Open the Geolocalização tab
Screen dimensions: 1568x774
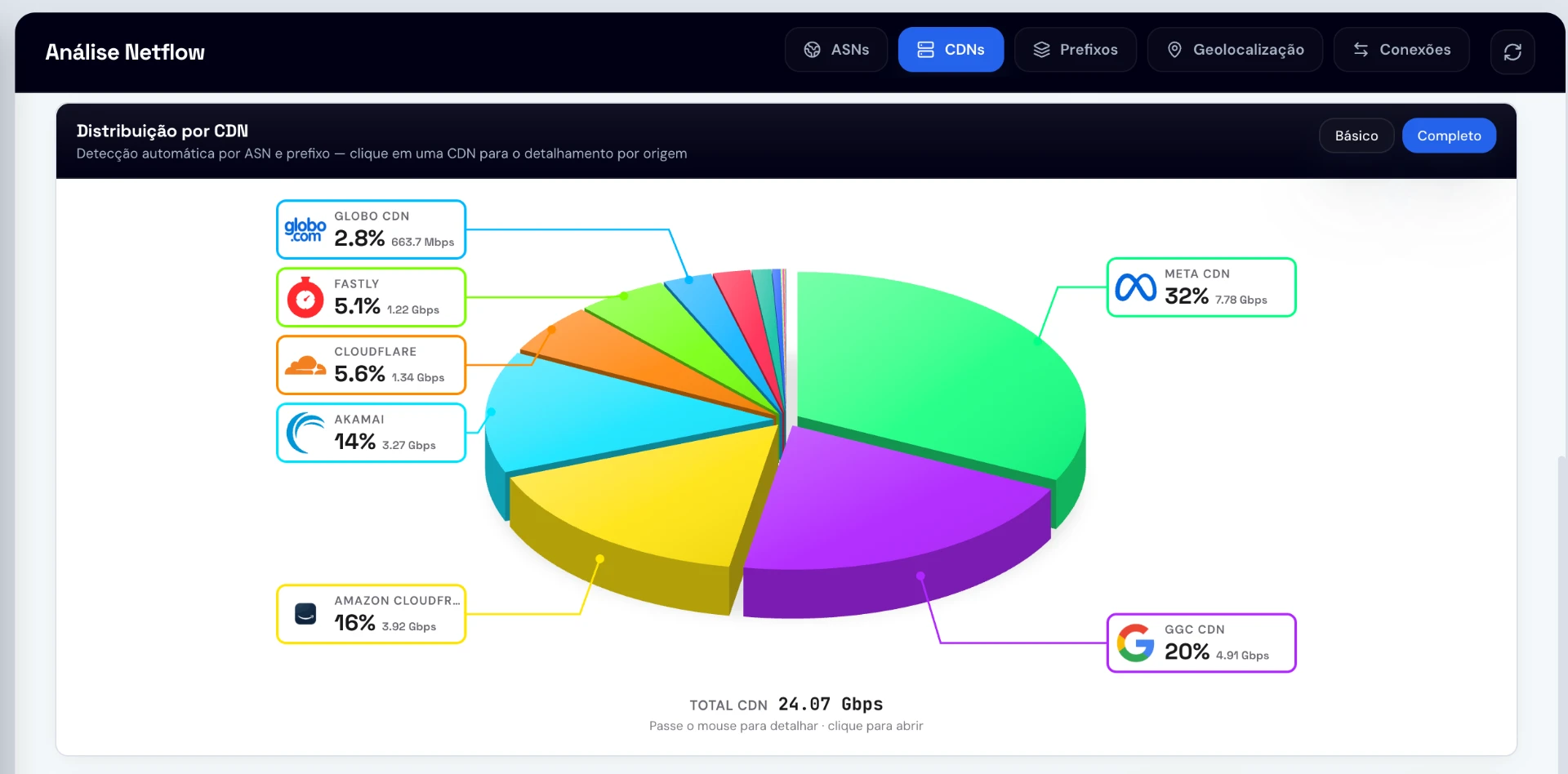click(x=1235, y=50)
